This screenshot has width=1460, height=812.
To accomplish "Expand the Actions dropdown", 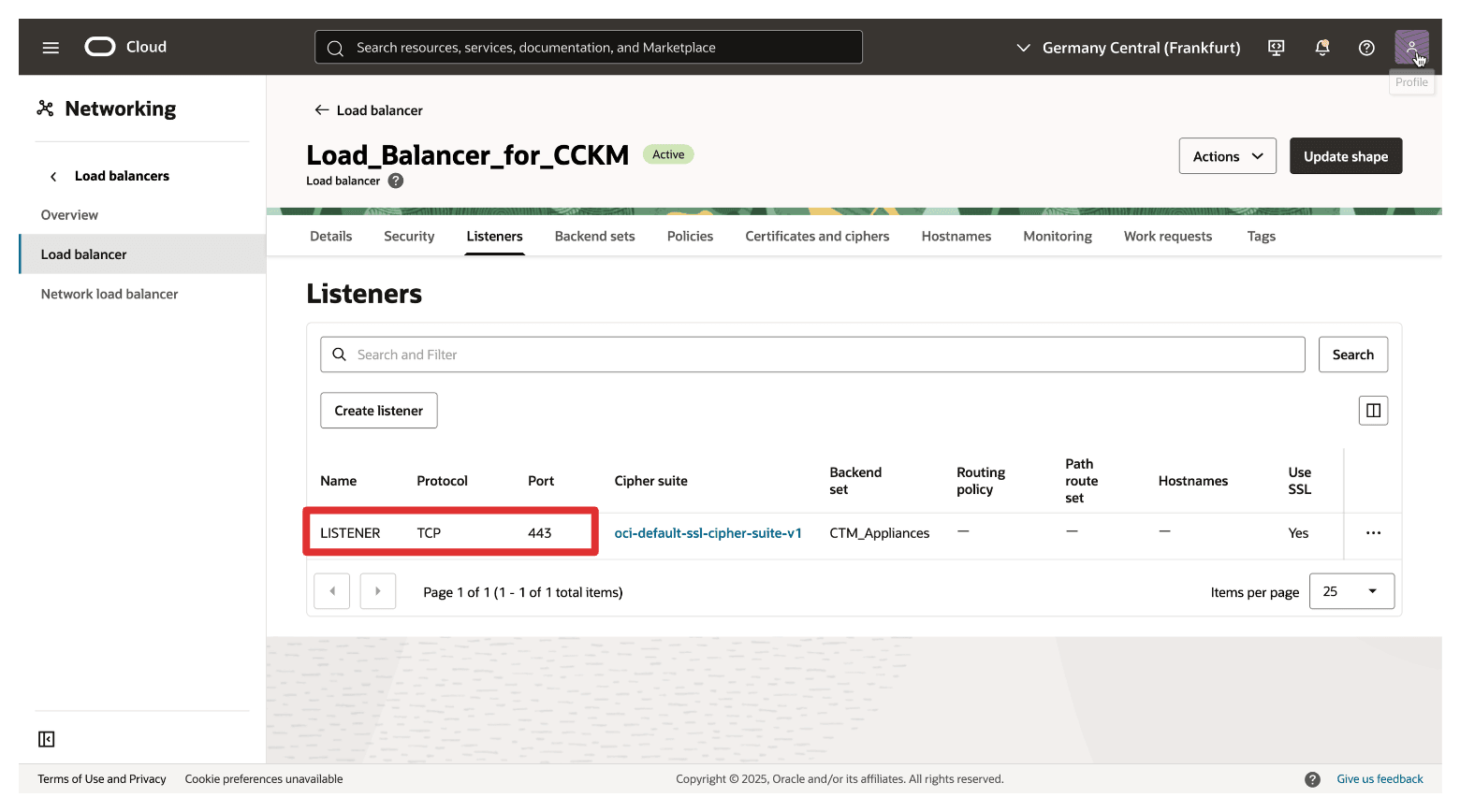I will pos(1227,156).
